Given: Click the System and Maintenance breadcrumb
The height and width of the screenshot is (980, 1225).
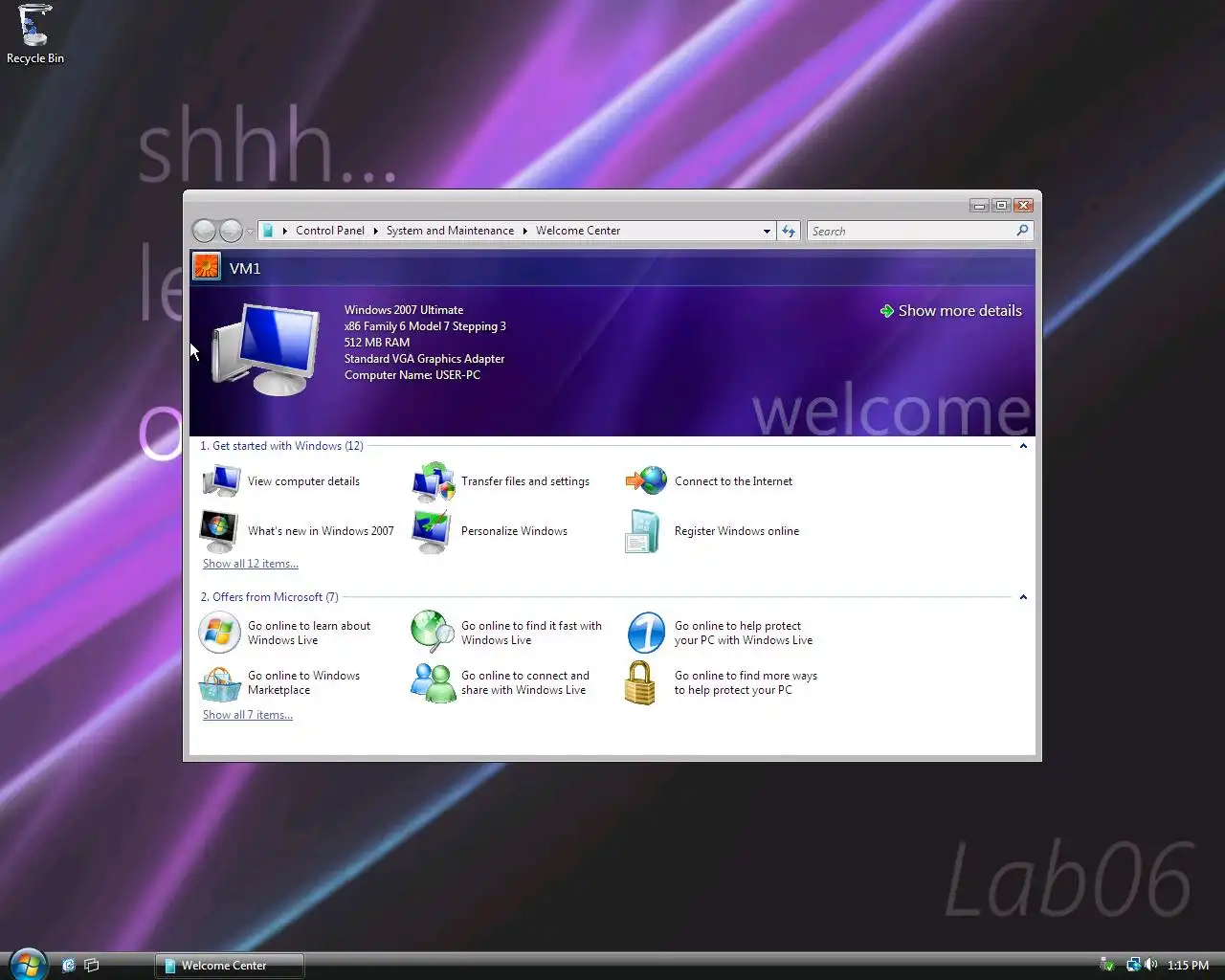Looking at the screenshot, I should point(450,231).
